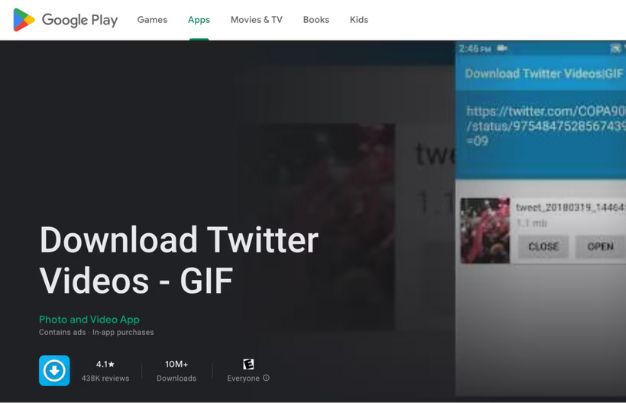Select the Apps tab
This screenshot has height=403, width=626.
coord(199,20)
